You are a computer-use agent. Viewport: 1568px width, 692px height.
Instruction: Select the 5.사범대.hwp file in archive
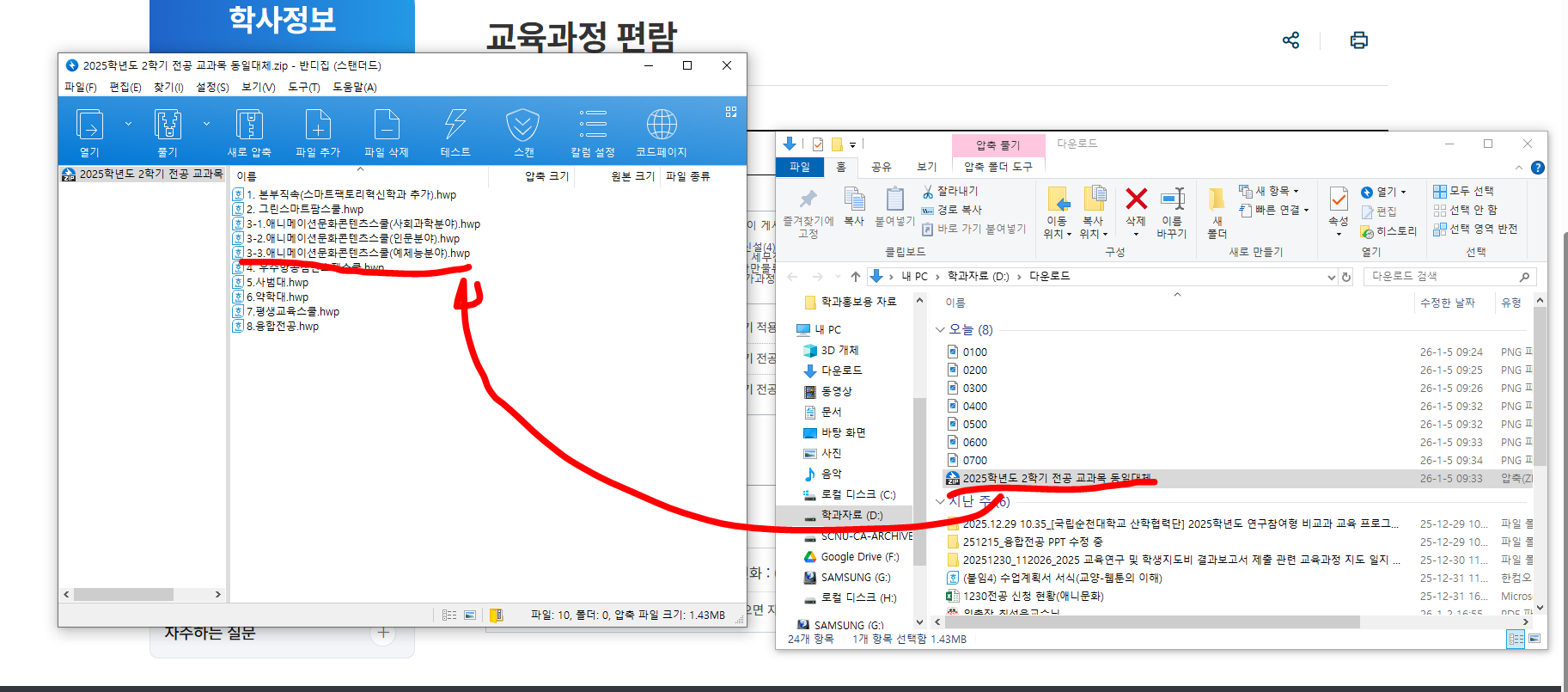pyautogui.click(x=277, y=282)
